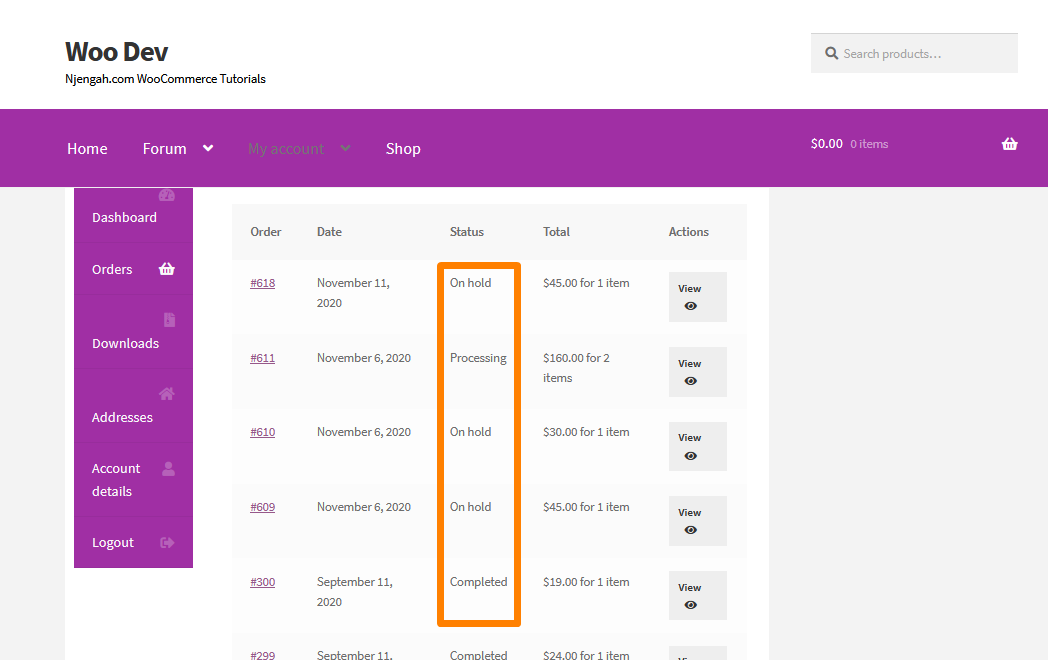
Task: Open the cart basket icon in header
Action: [1009, 144]
